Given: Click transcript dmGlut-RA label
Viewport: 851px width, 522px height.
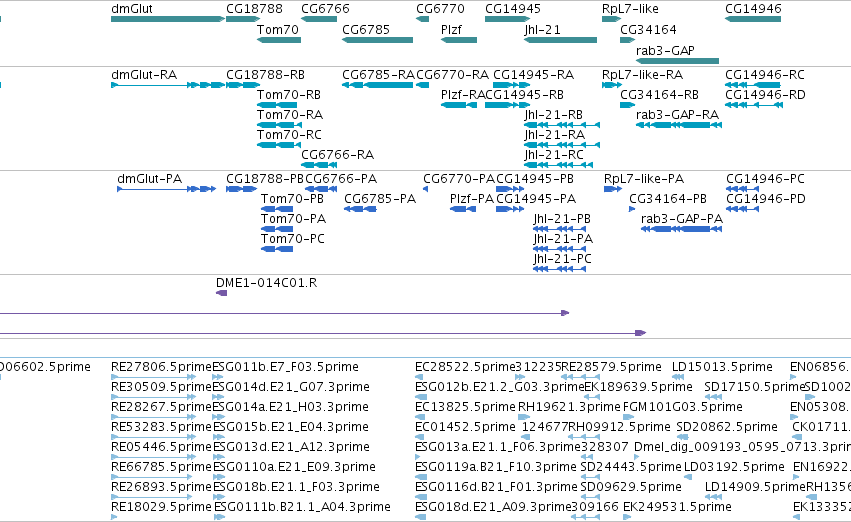Looking at the screenshot, I should pyautogui.click(x=144, y=74).
